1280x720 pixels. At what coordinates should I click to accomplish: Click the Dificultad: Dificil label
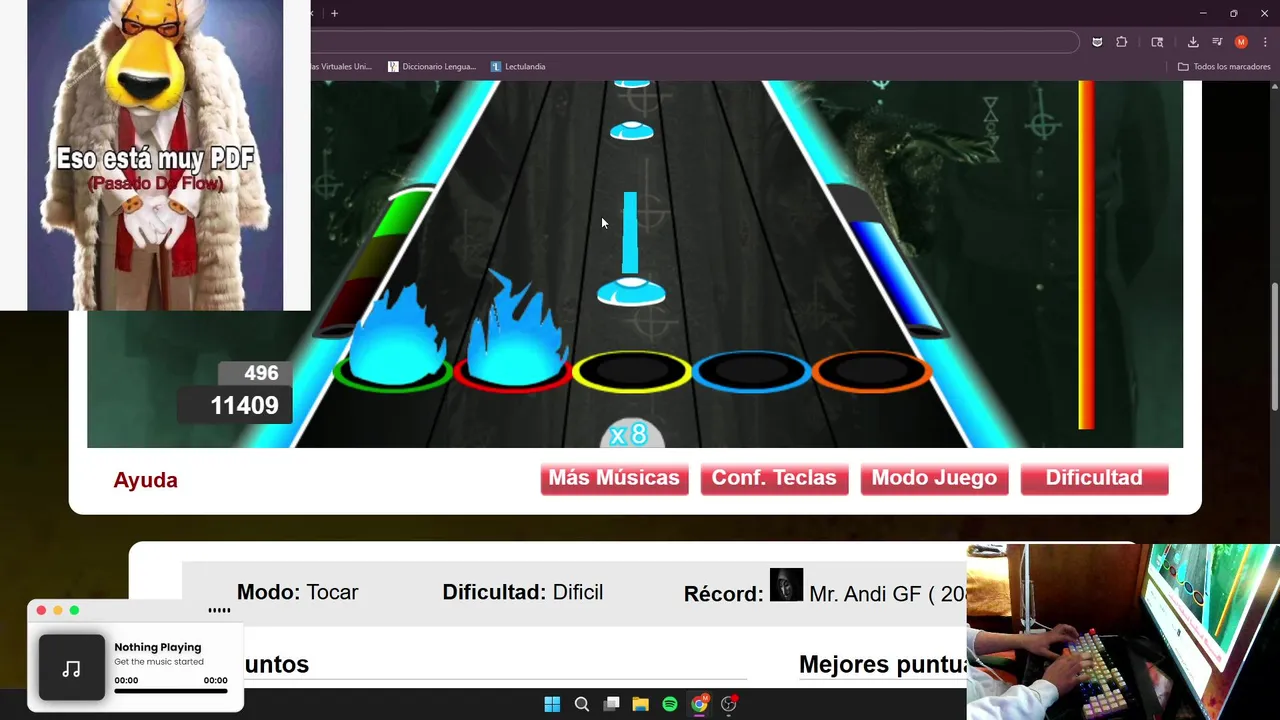click(523, 592)
